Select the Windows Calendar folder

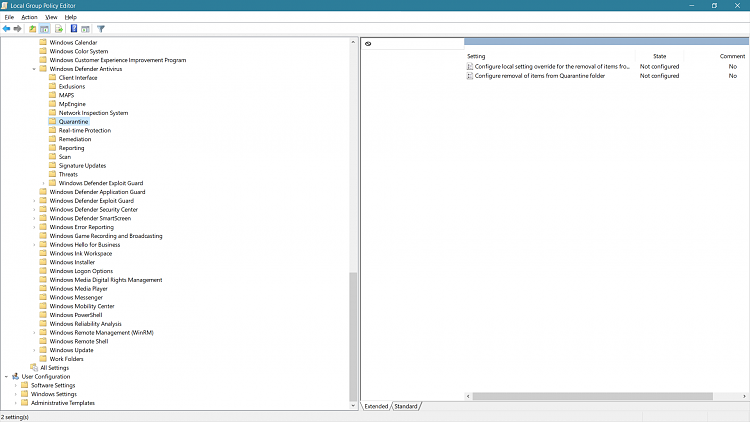pos(73,43)
